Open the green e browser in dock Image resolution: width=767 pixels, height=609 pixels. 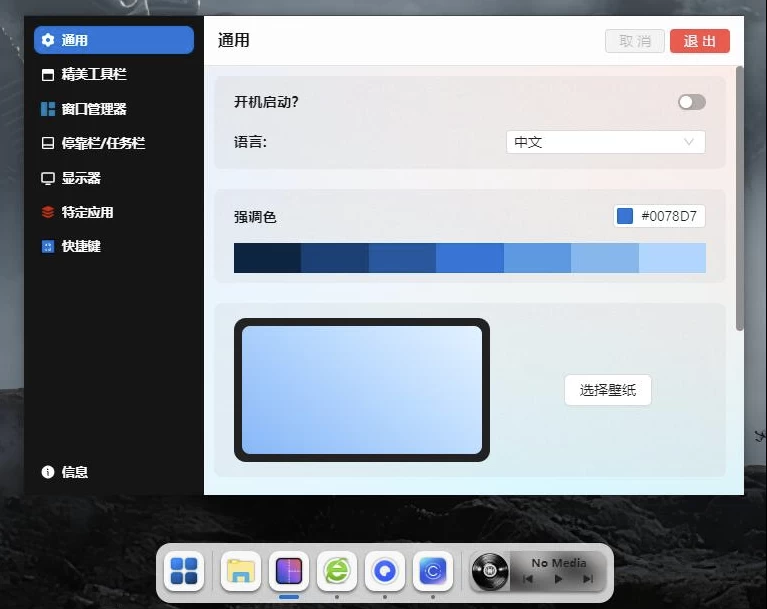337,571
